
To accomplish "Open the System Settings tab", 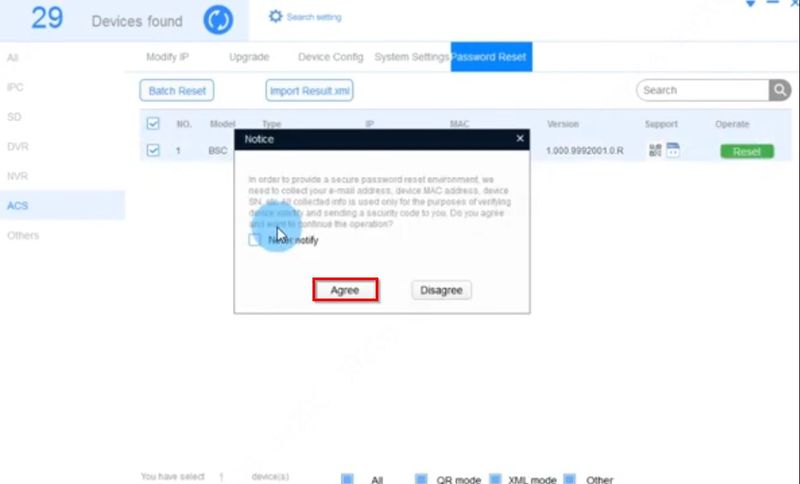I will pyautogui.click(x=412, y=57).
